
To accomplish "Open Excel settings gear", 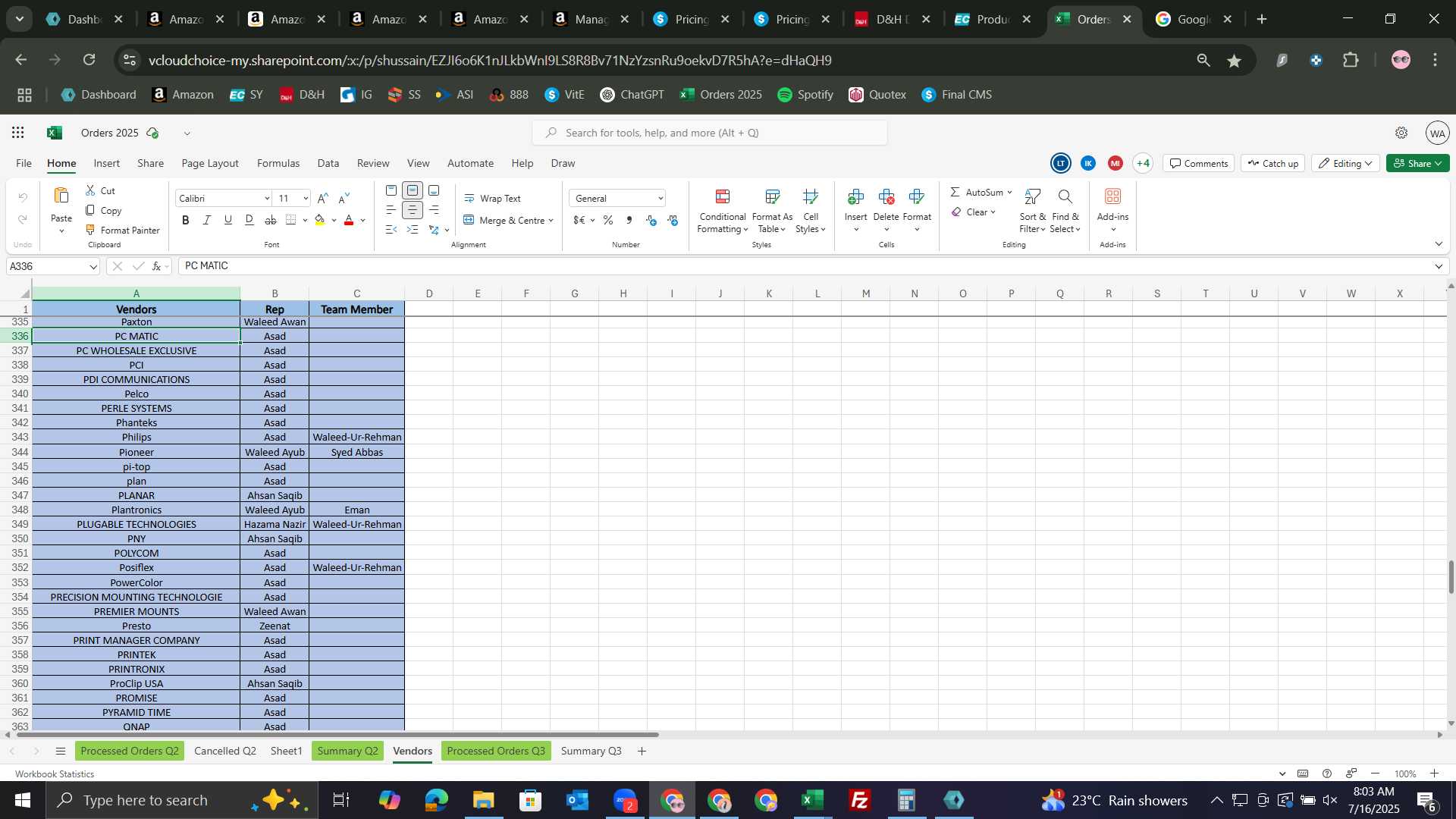I will click(1401, 133).
